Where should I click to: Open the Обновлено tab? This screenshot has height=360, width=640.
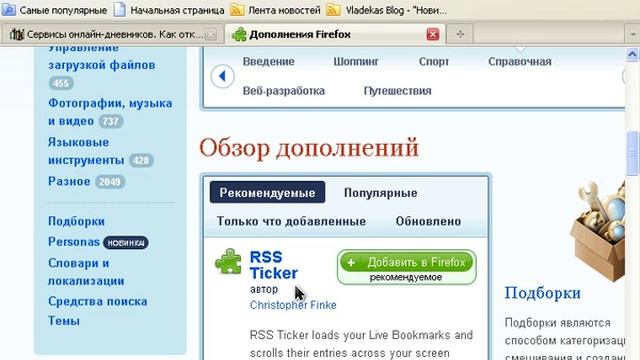click(428, 221)
